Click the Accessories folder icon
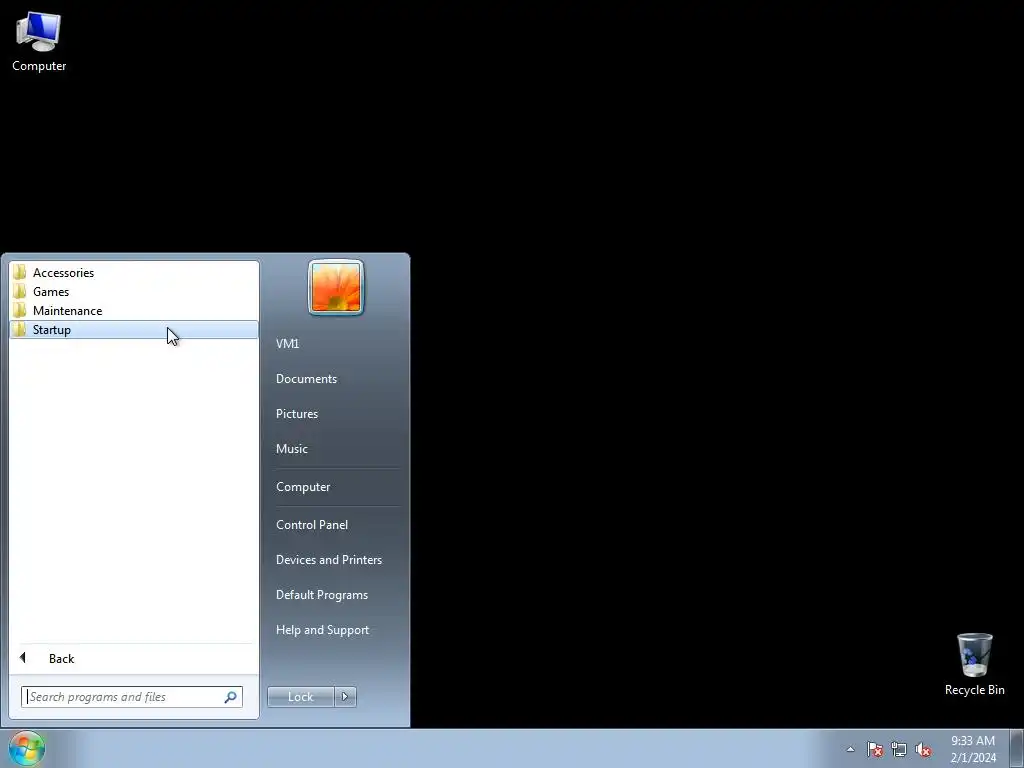 [x=20, y=272]
